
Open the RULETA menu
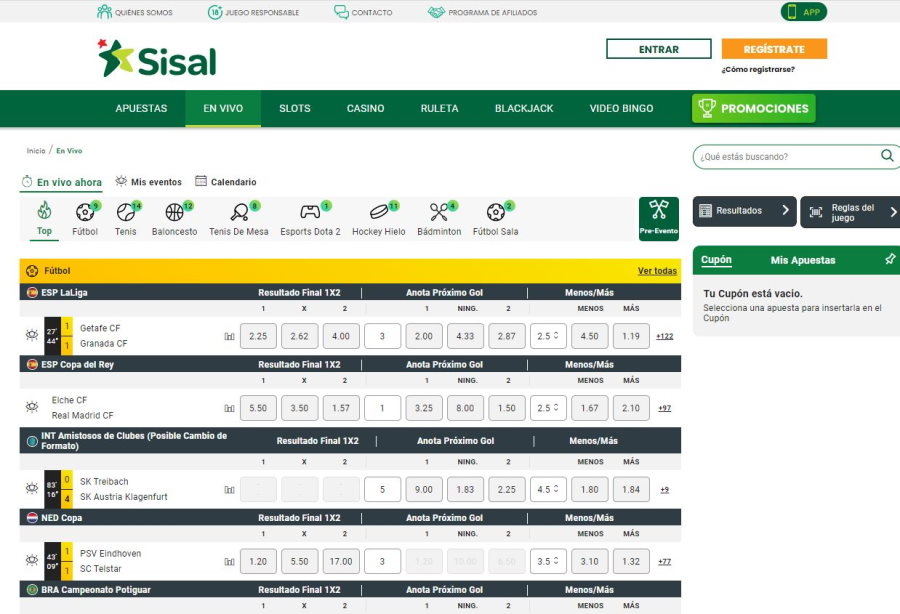click(x=440, y=108)
